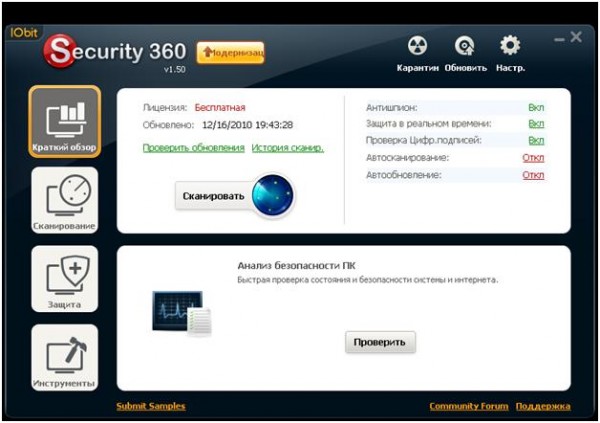
Task: Open the Проверить обновления link
Action: coord(194,148)
